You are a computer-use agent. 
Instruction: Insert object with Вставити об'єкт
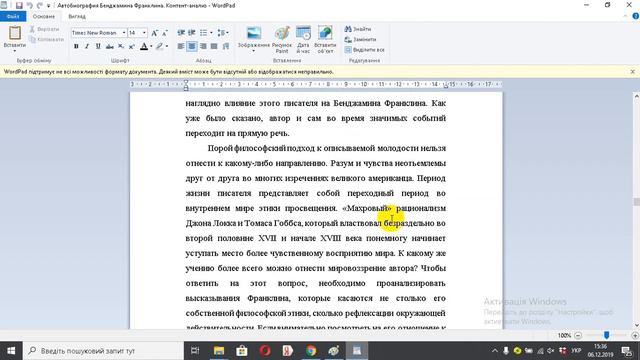(x=325, y=40)
